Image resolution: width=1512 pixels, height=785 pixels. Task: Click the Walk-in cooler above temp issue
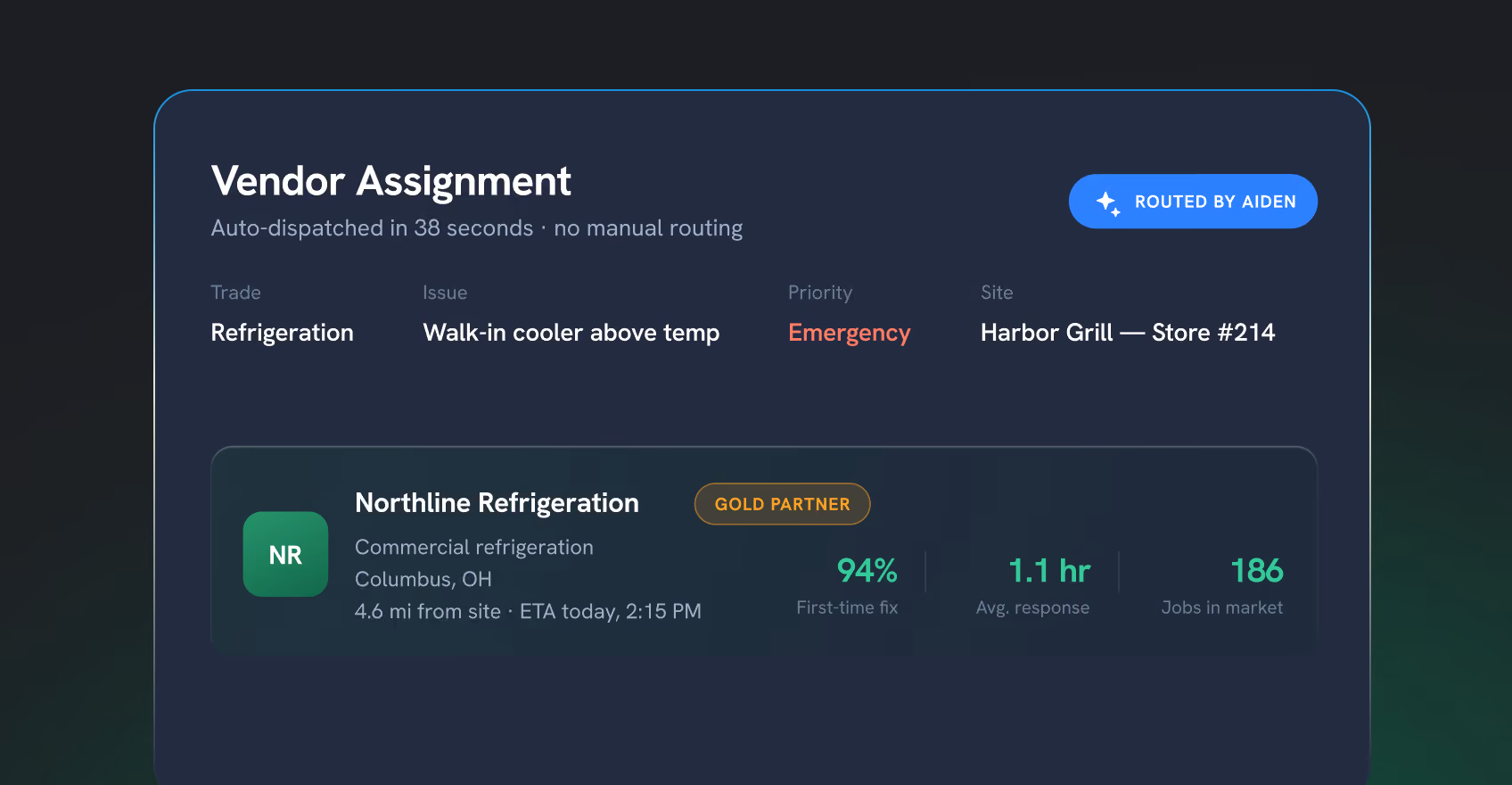point(571,333)
